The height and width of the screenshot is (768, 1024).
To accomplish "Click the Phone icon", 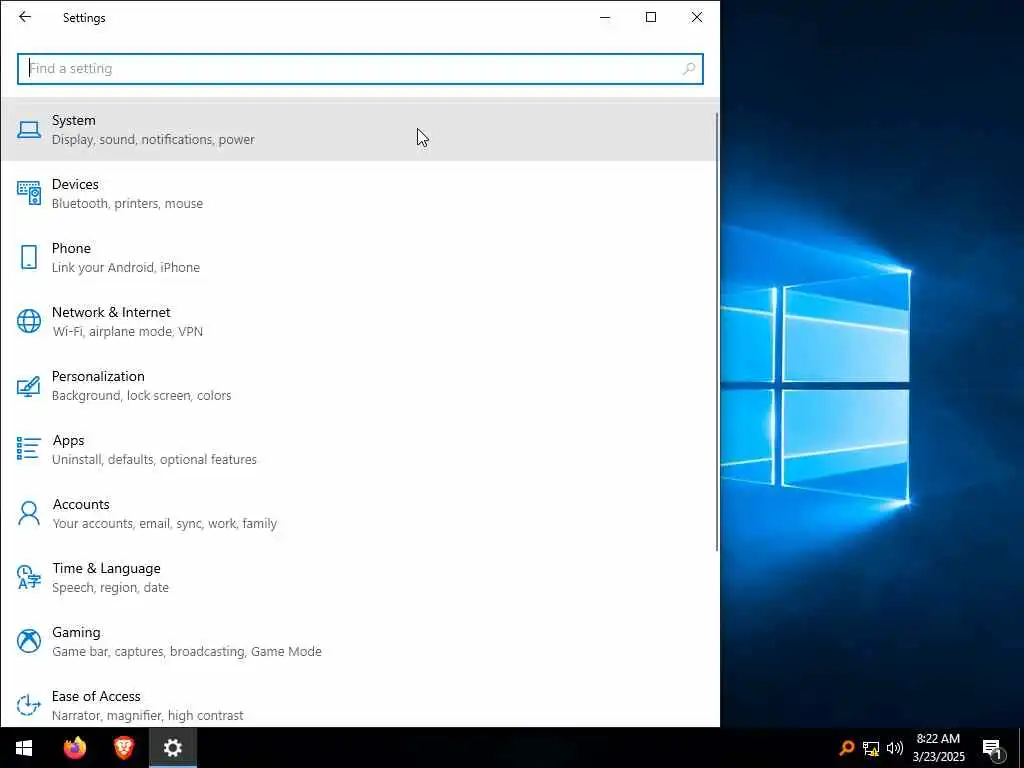I will [x=29, y=257].
